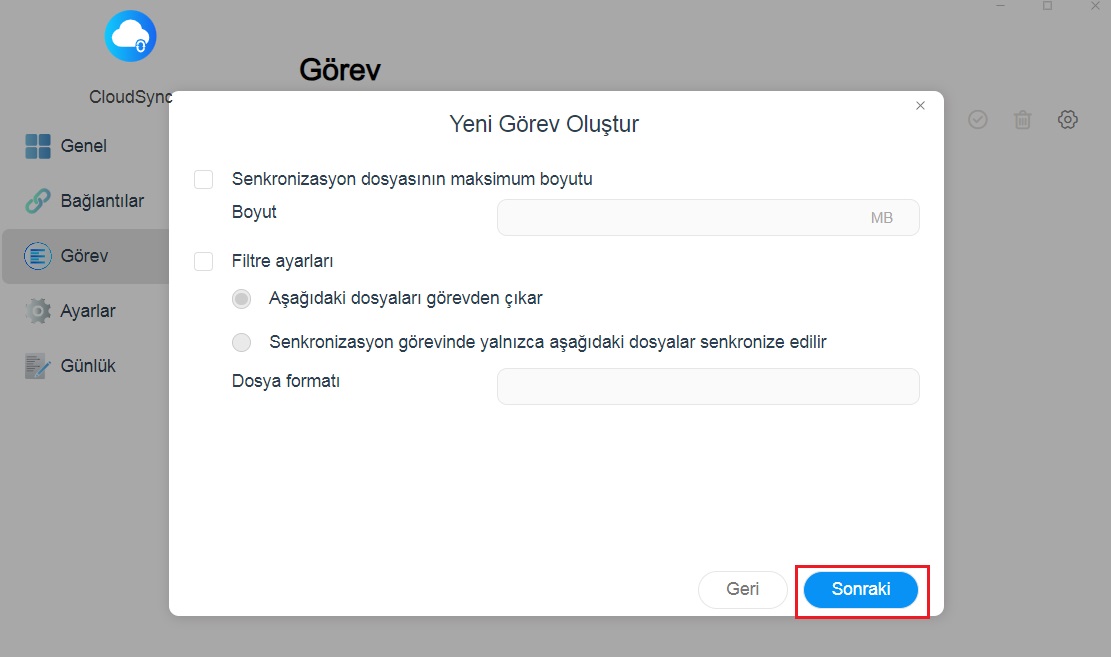
Task: Enable maximum sync file size checkbox
Action: tap(204, 180)
